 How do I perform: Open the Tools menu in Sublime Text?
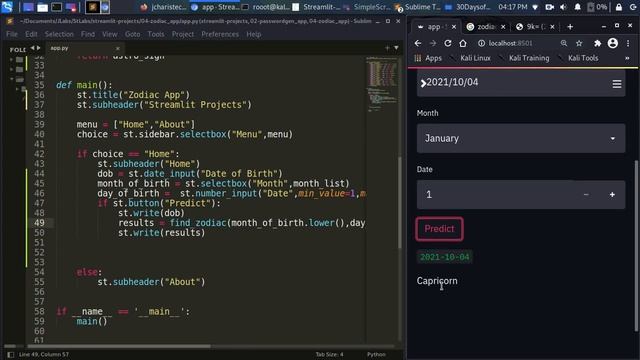click(156, 34)
